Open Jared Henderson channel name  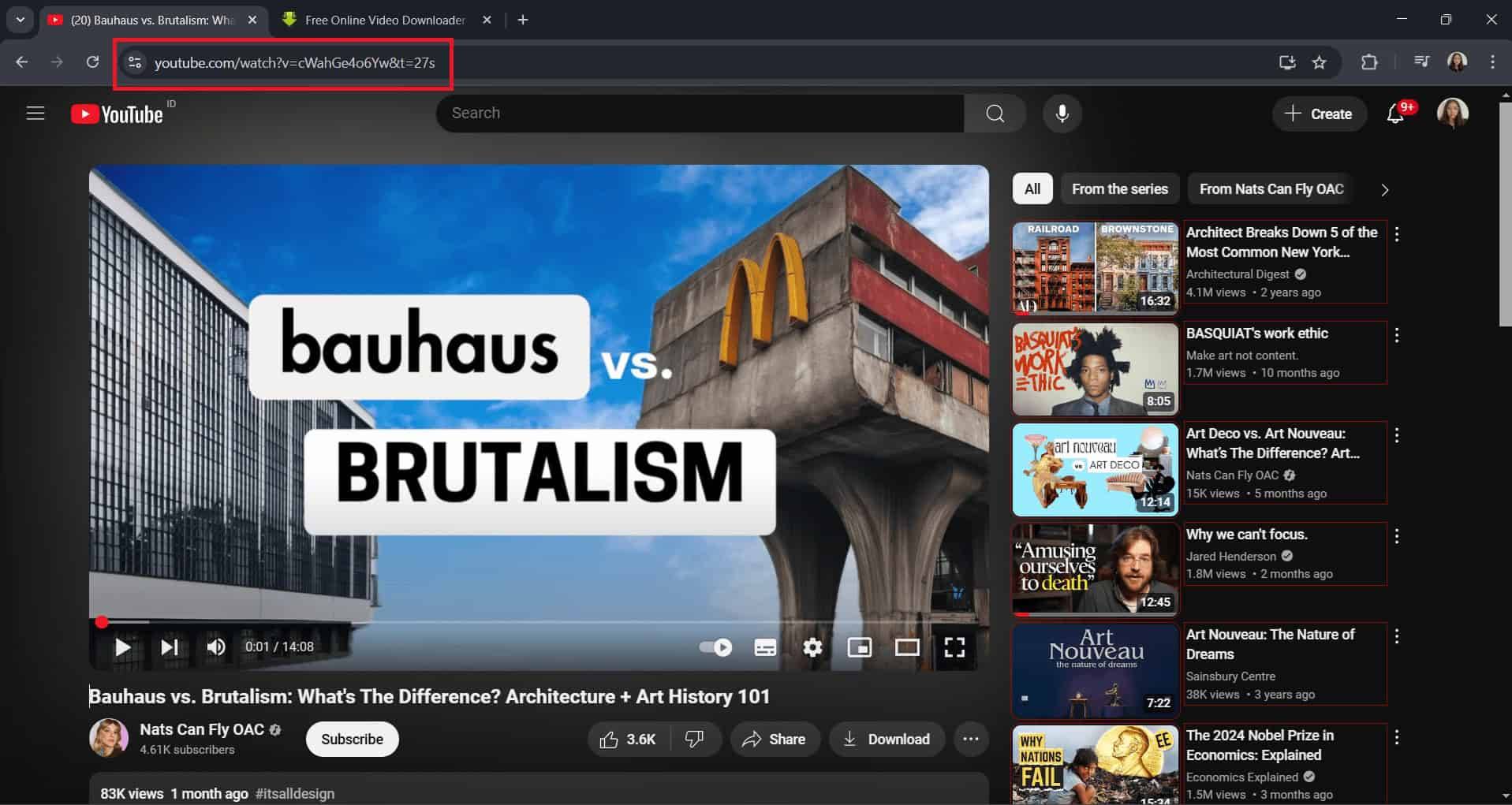tap(1230, 557)
